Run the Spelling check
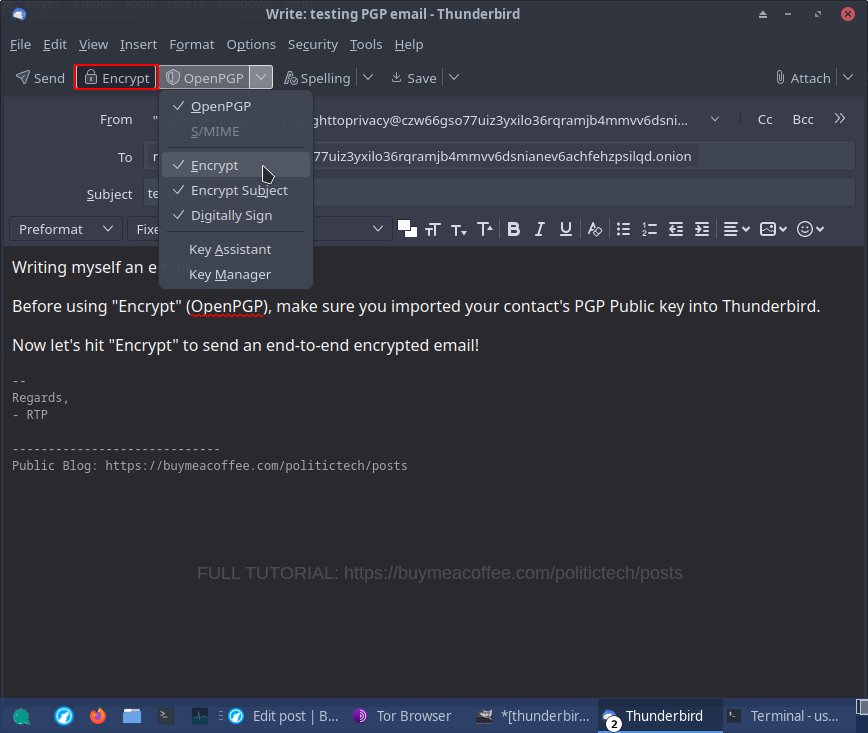The width and height of the screenshot is (868, 733). coord(317,78)
